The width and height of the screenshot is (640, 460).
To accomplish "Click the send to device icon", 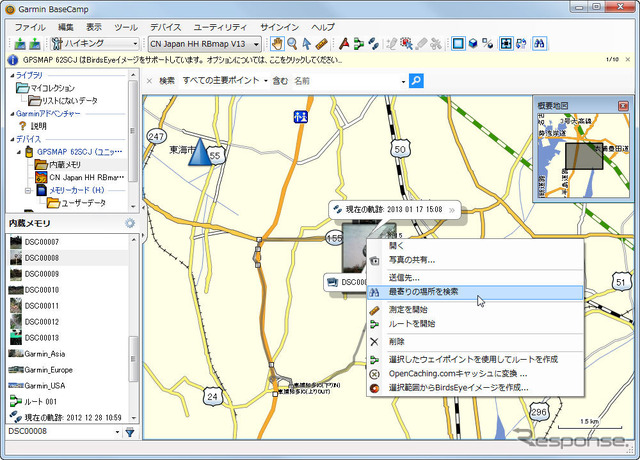I will pyautogui.click(x=20, y=43).
